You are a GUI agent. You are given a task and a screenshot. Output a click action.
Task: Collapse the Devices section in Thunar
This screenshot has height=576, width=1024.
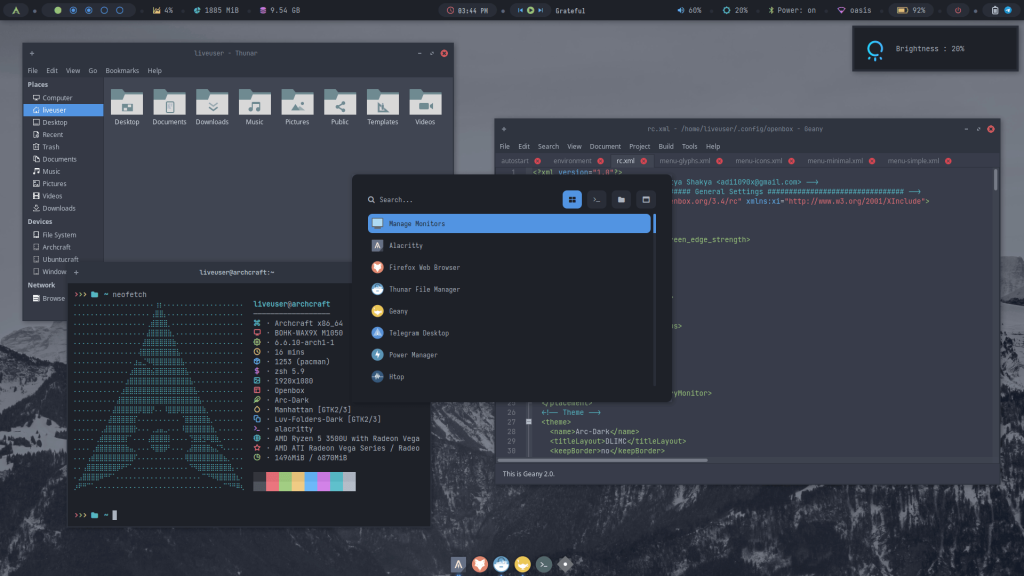pyautogui.click(x=41, y=221)
